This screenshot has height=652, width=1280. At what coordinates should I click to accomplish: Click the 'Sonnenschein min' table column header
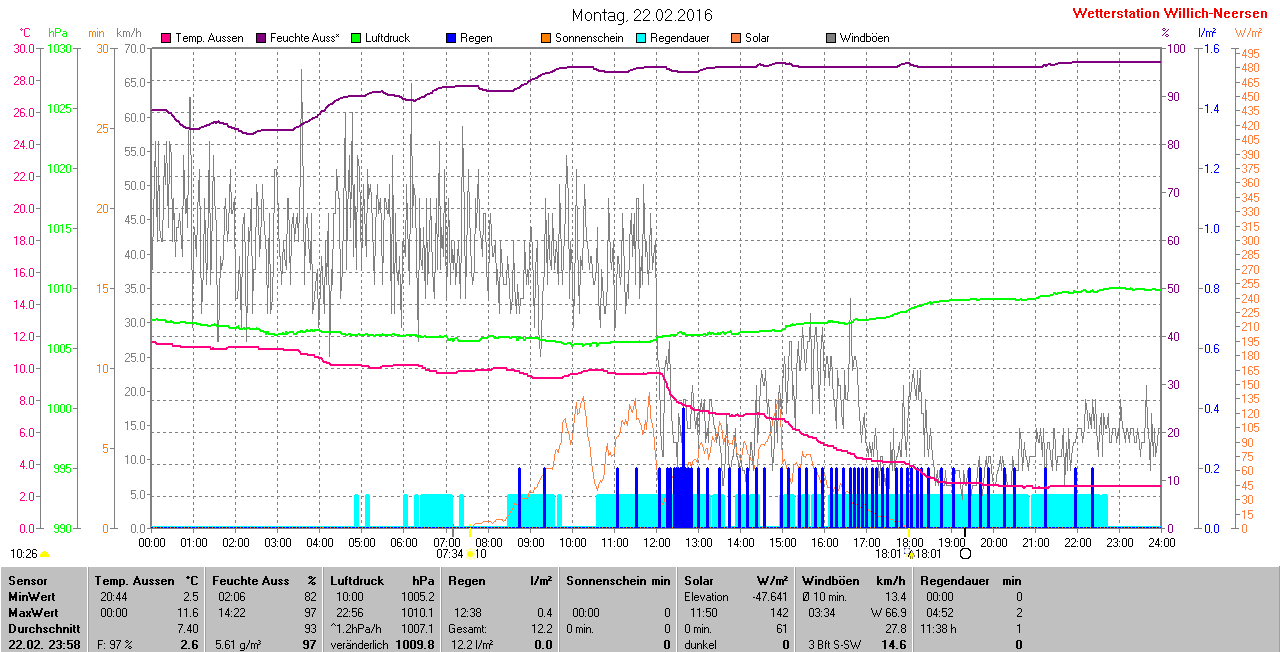[618, 580]
